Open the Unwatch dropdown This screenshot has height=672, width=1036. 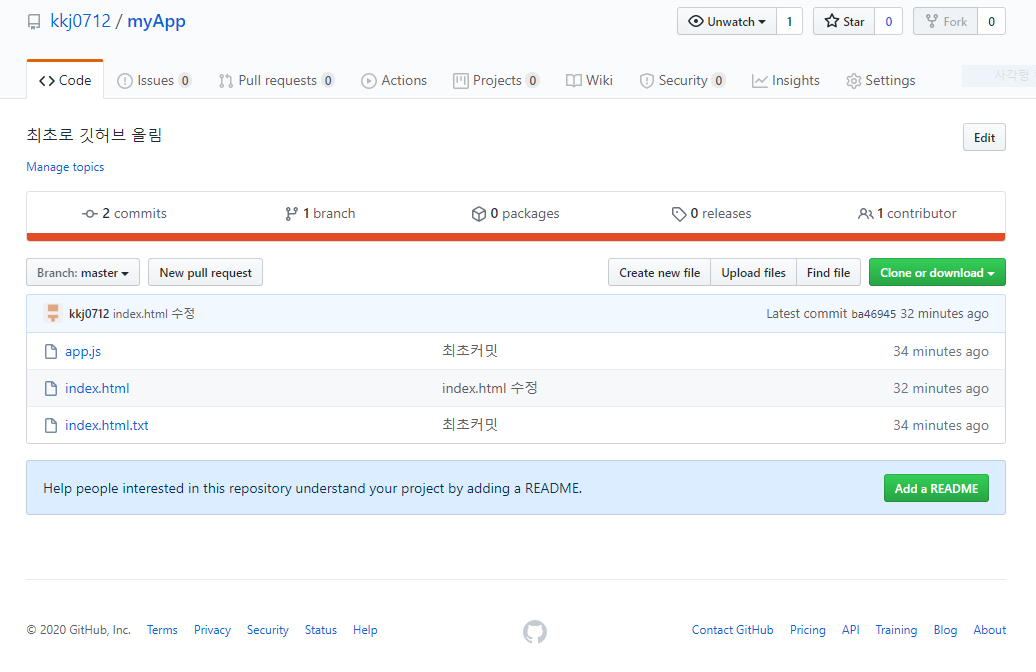[x=727, y=21]
